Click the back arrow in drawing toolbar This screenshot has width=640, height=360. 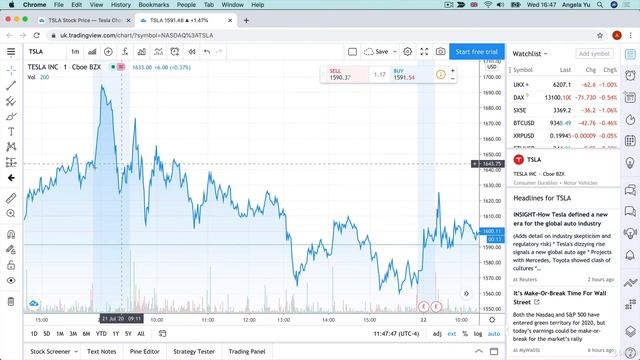11,178
